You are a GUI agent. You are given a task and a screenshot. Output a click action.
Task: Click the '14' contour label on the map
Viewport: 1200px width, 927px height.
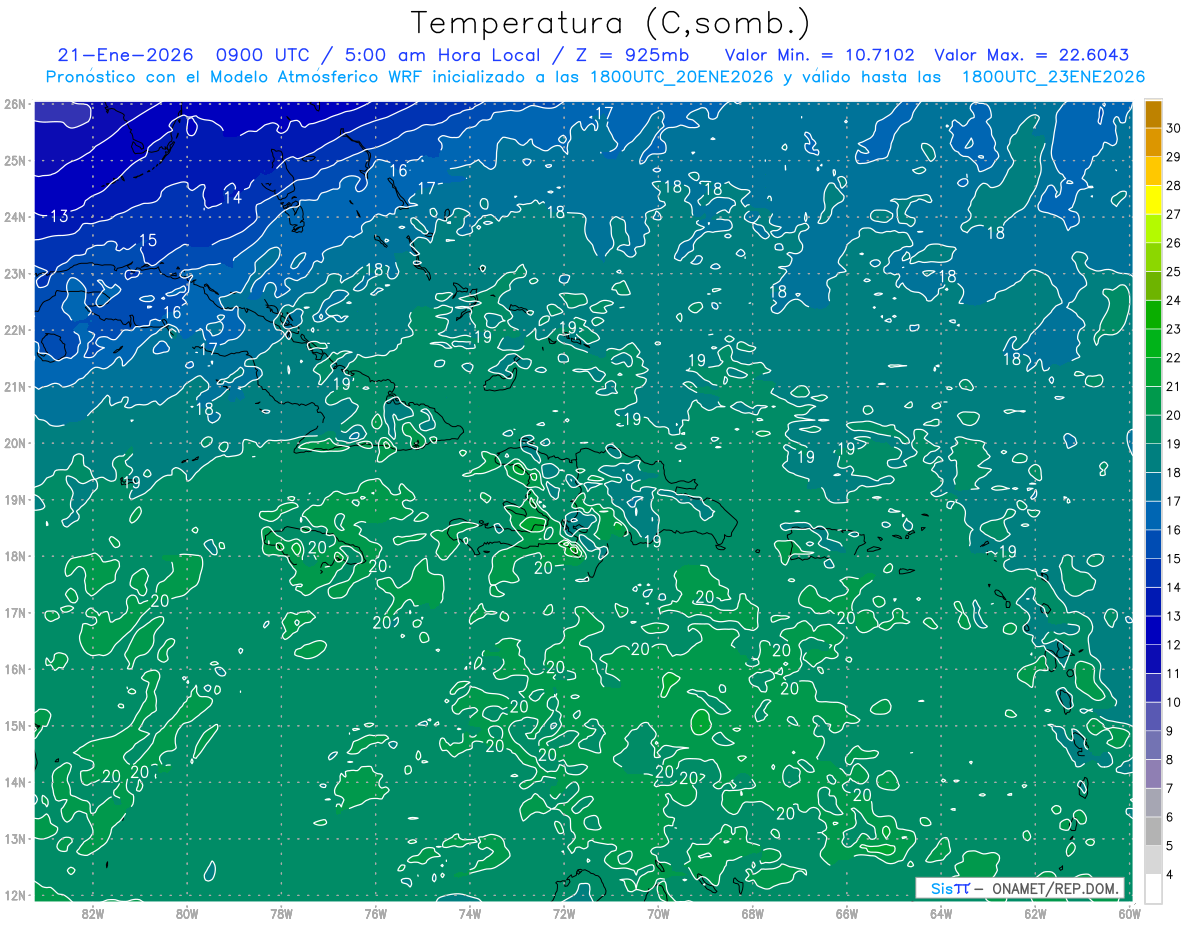(232, 197)
